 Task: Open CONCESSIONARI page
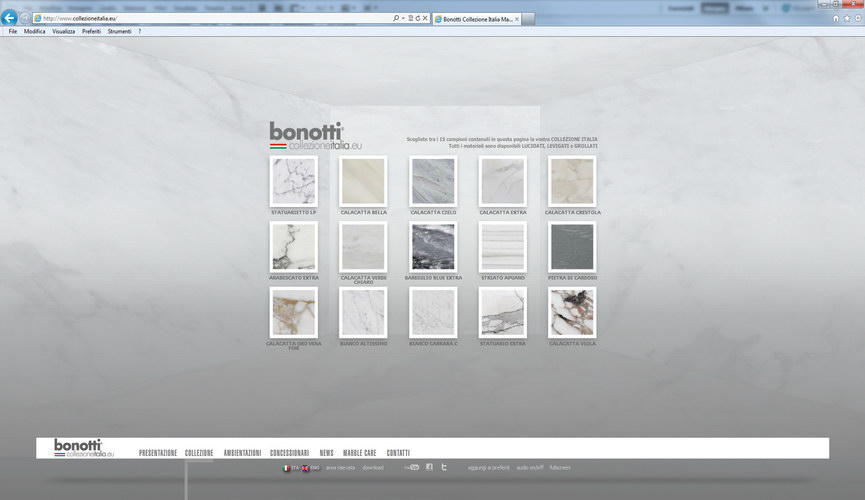tap(289, 453)
